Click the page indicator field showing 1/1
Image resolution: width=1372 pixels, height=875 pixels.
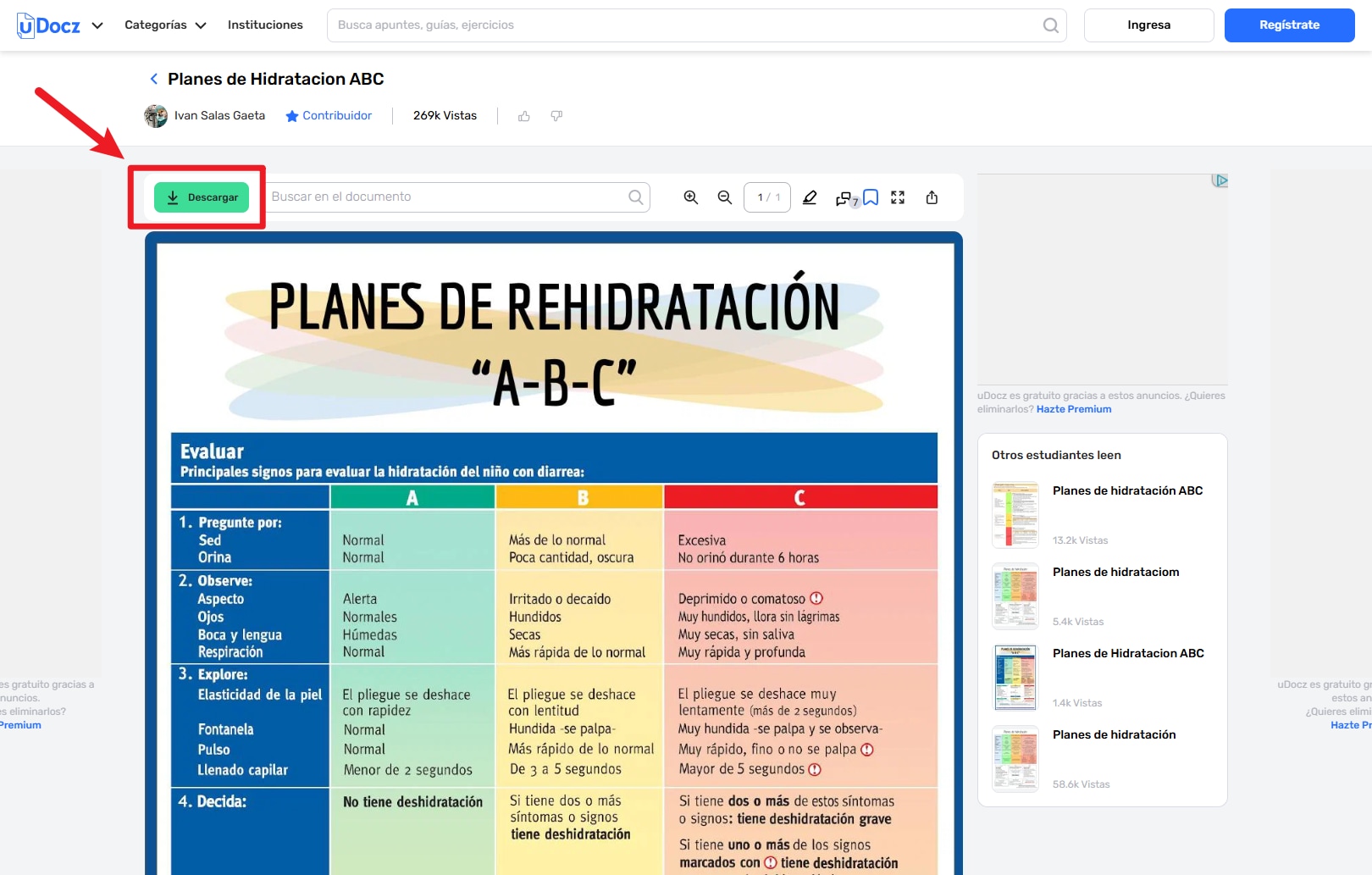[766, 197]
